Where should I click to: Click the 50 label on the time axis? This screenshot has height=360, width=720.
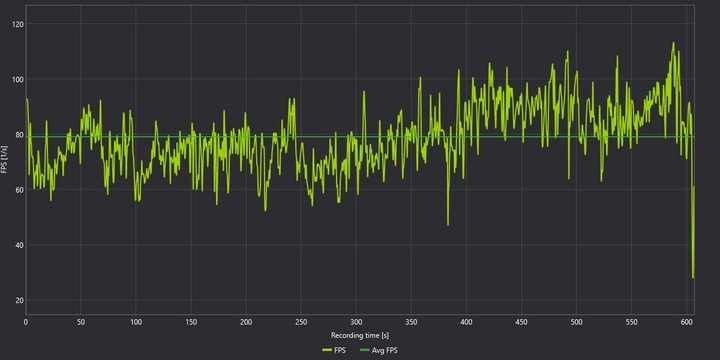[x=81, y=322]
